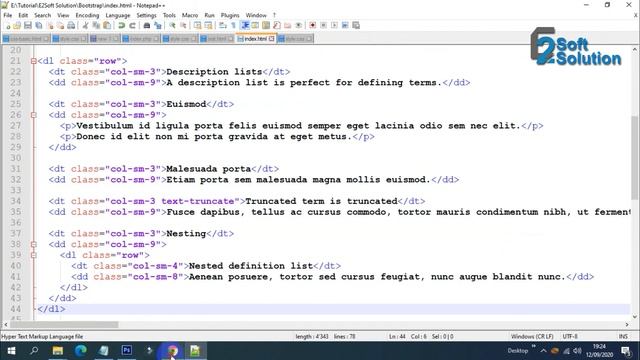The width and height of the screenshot is (640, 360).
Task: Collapse the nested dl at line 39
Action: (x=33, y=255)
